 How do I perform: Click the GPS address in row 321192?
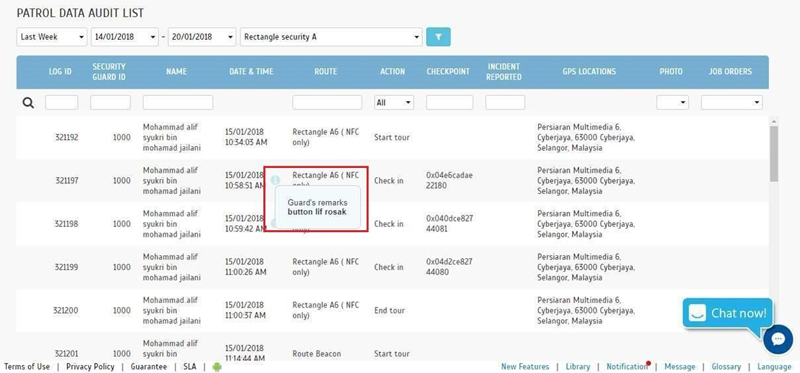pos(586,137)
